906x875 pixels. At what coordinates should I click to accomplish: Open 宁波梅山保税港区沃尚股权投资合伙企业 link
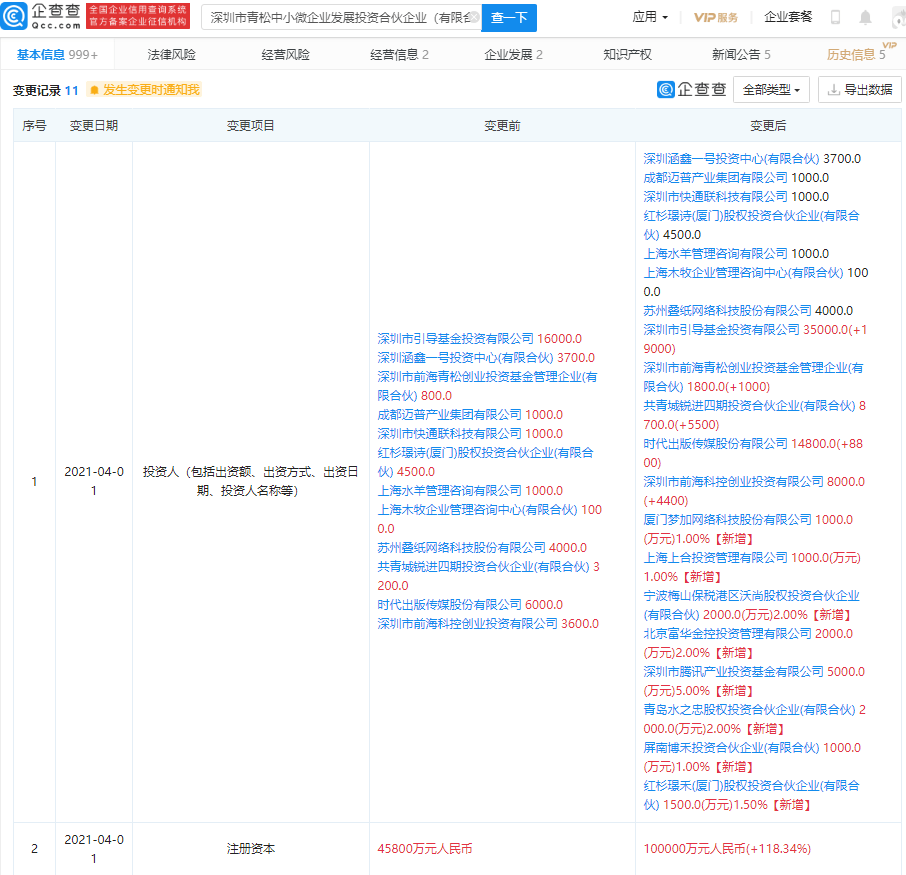[751, 605]
